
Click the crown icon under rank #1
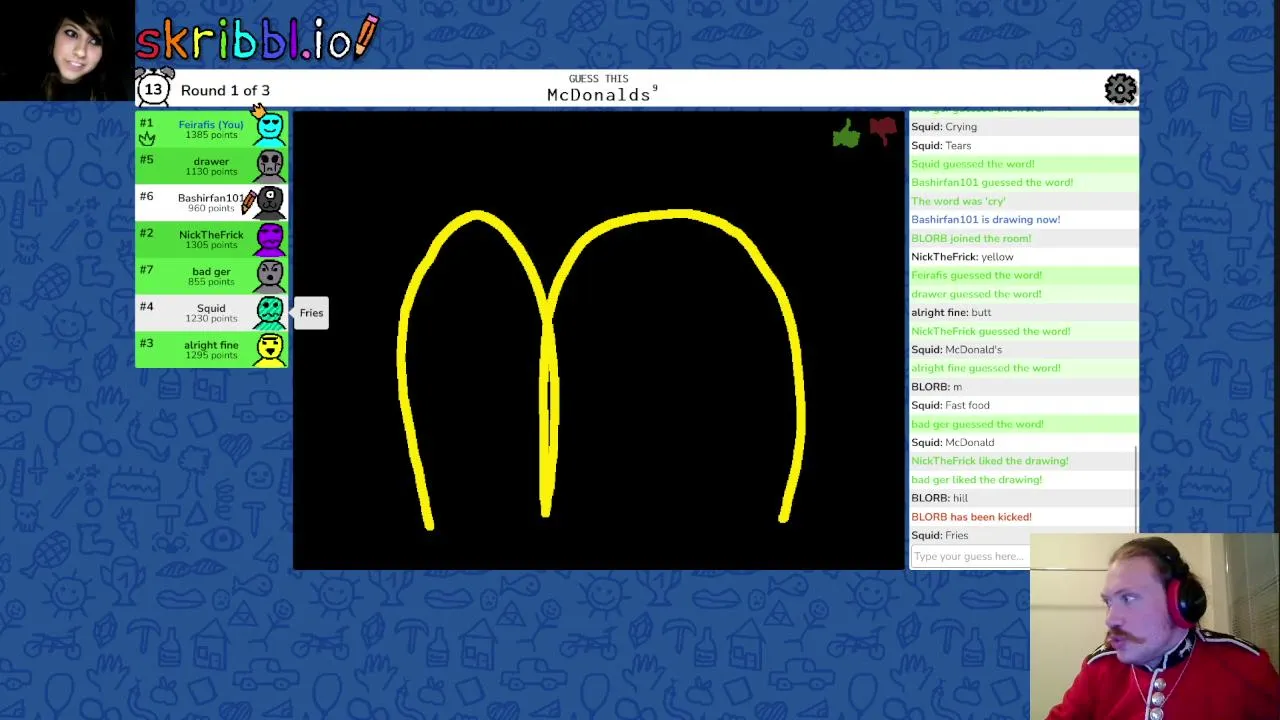147,138
